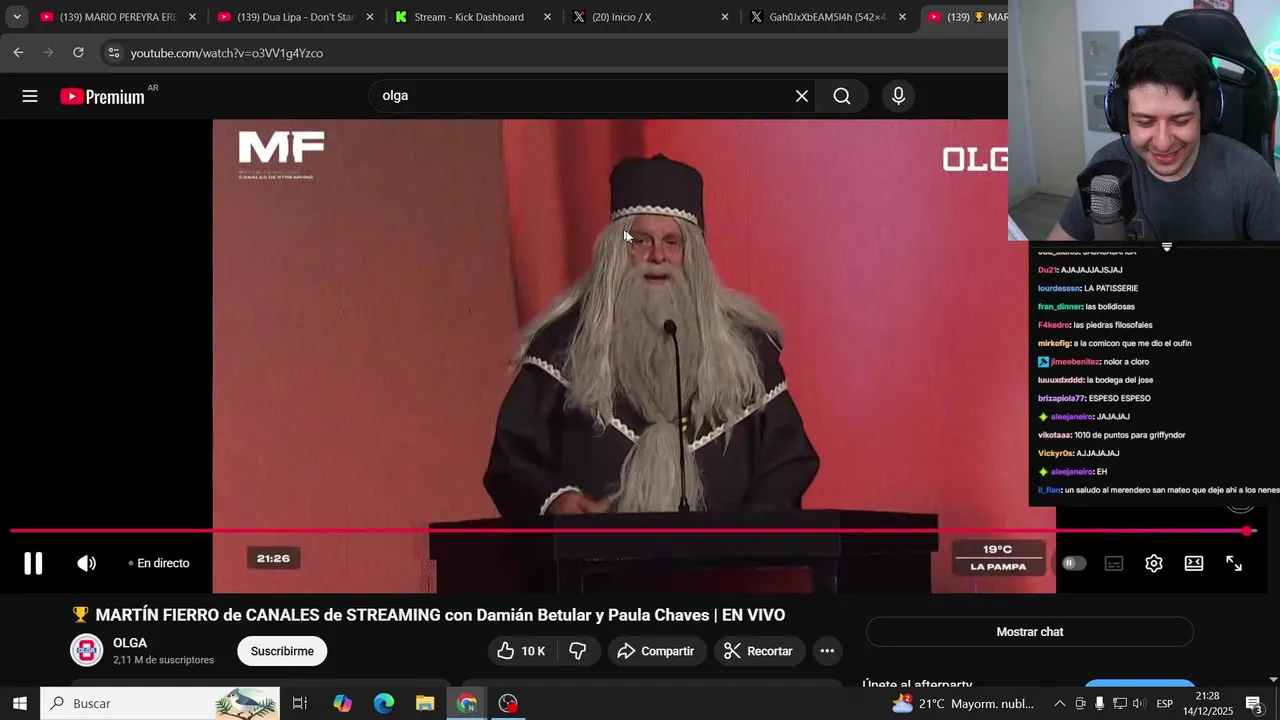1280x720 pixels.
Task: Click the youtube.com address bar URL
Action: pos(227,53)
